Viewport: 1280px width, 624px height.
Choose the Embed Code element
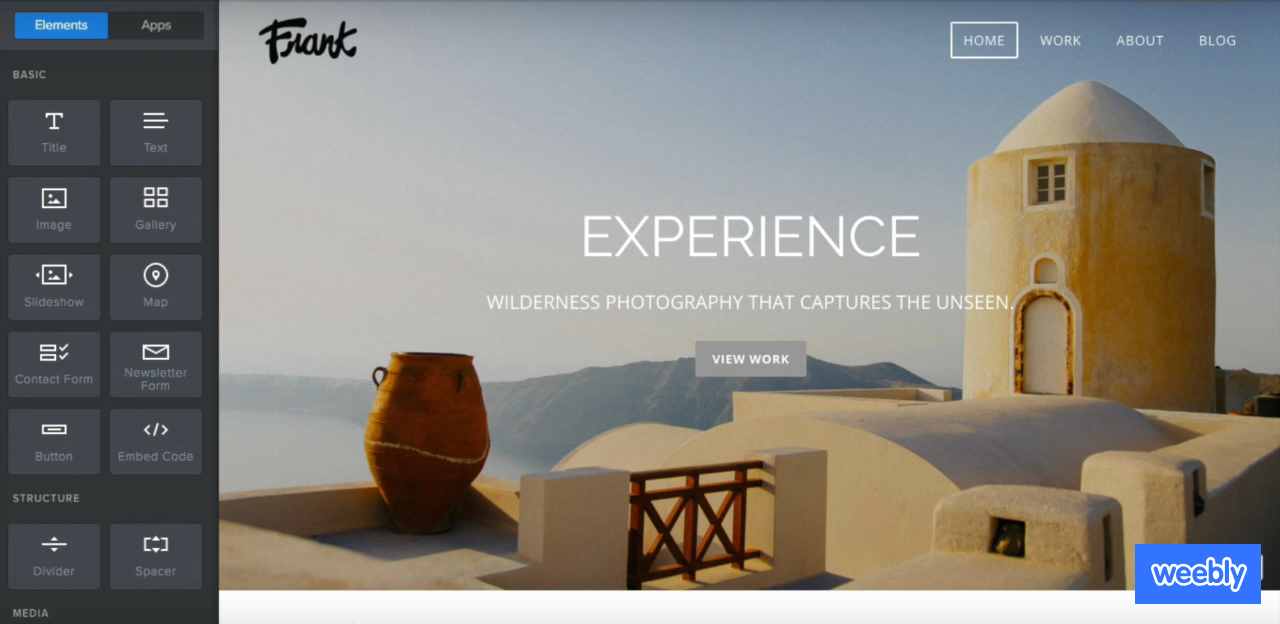pyautogui.click(x=156, y=441)
